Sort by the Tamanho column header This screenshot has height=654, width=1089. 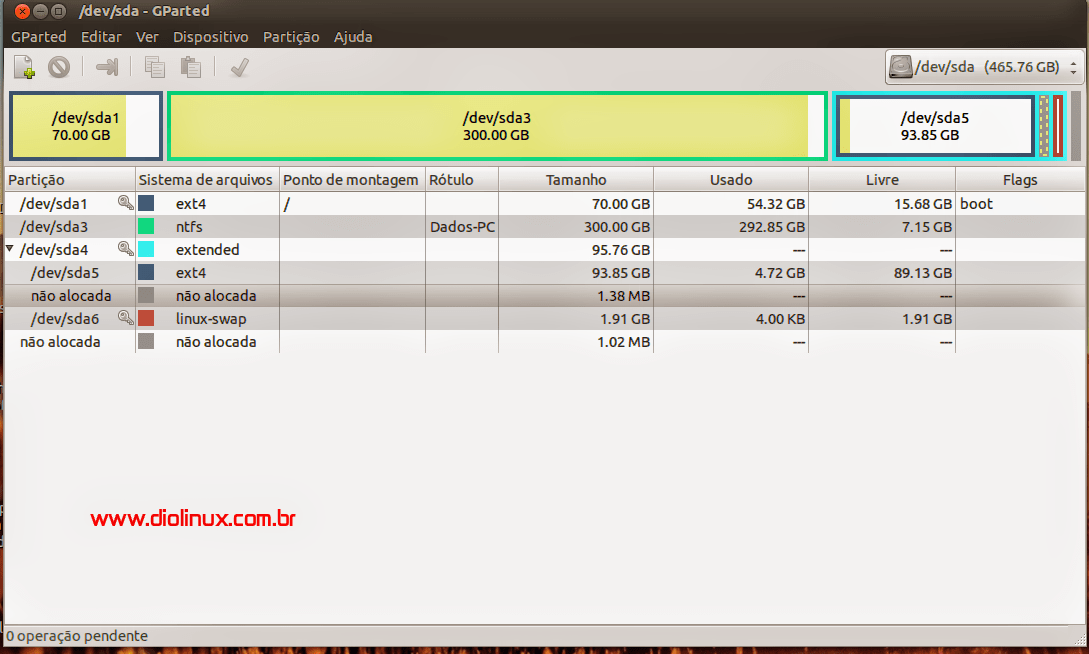(x=575, y=180)
